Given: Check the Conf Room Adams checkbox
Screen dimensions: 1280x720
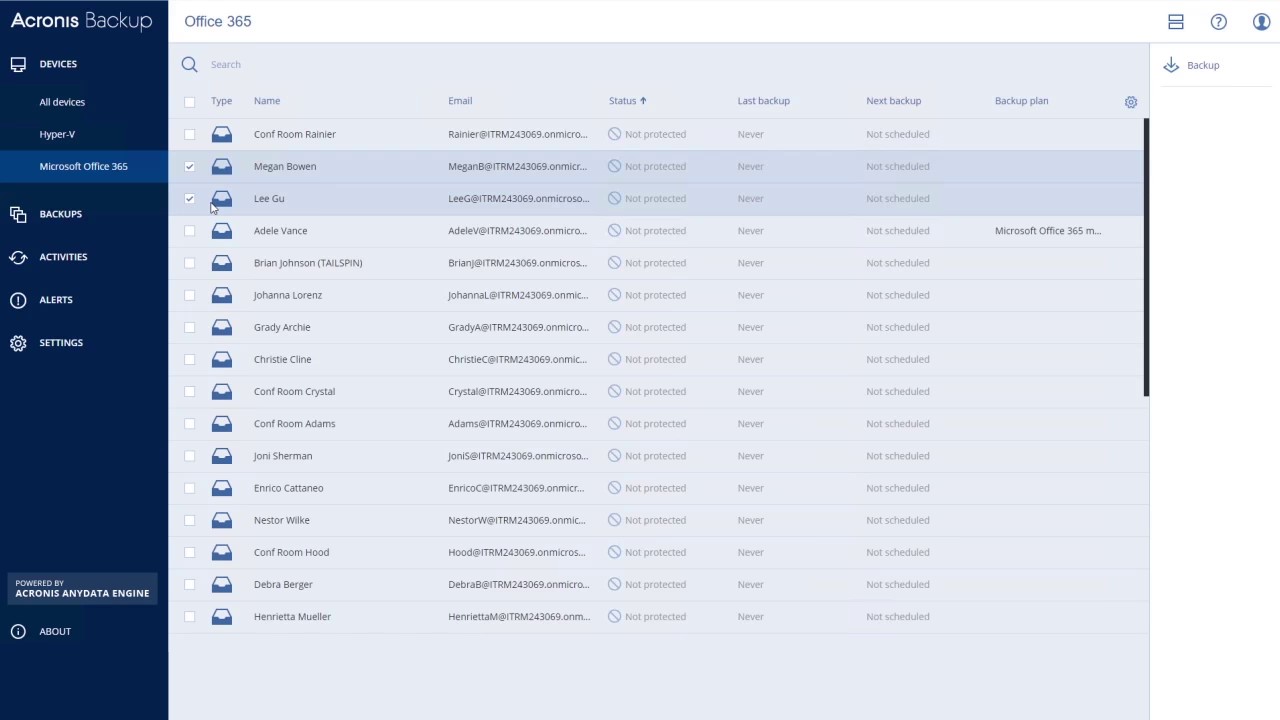Looking at the screenshot, I should click(x=189, y=423).
